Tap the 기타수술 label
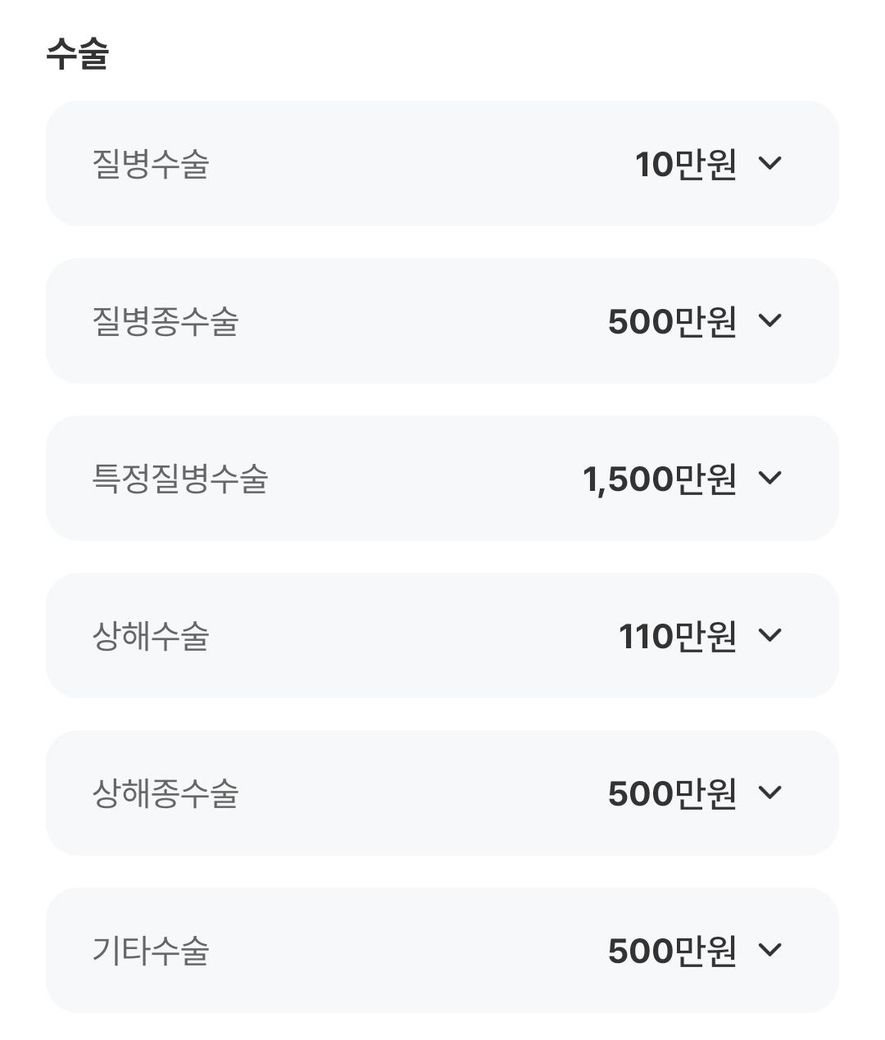This screenshot has width=885, height=1040. point(150,951)
